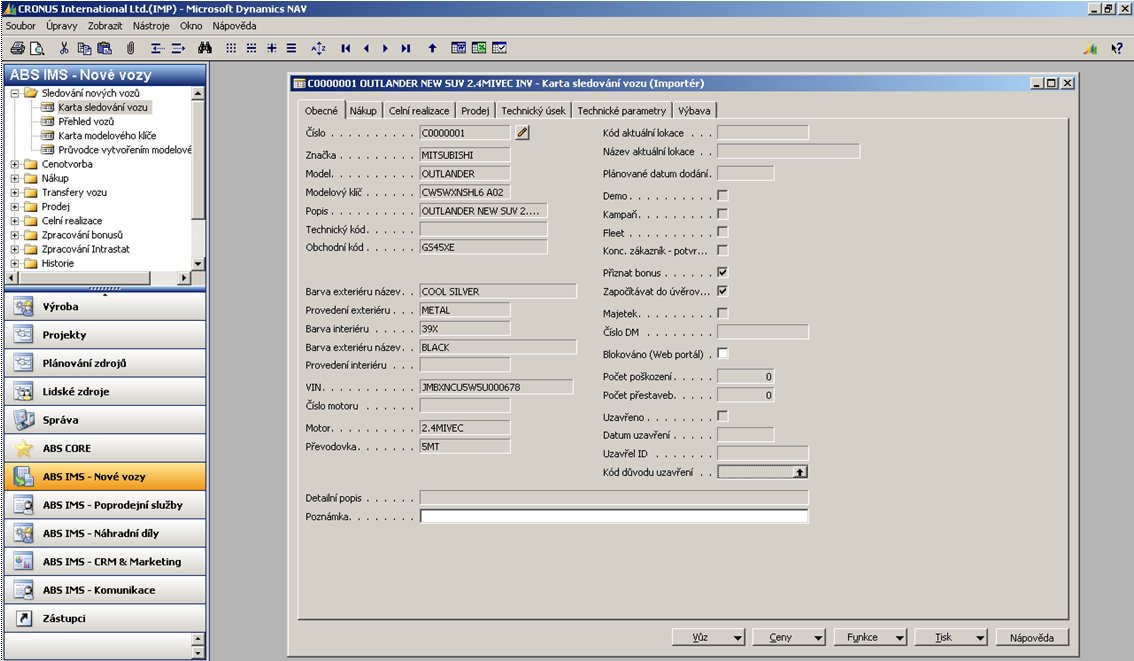The width and height of the screenshot is (1134, 661).
Task: Click the context help question-mark icon
Action: tap(1117, 48)
